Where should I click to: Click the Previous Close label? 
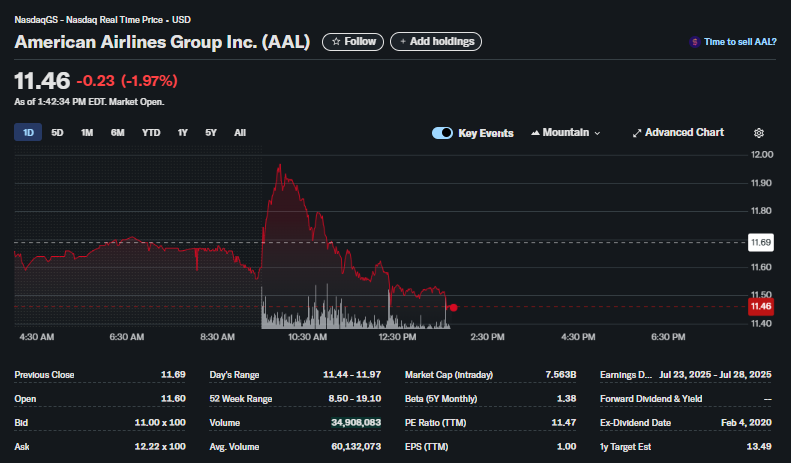[x=44, y=375]
